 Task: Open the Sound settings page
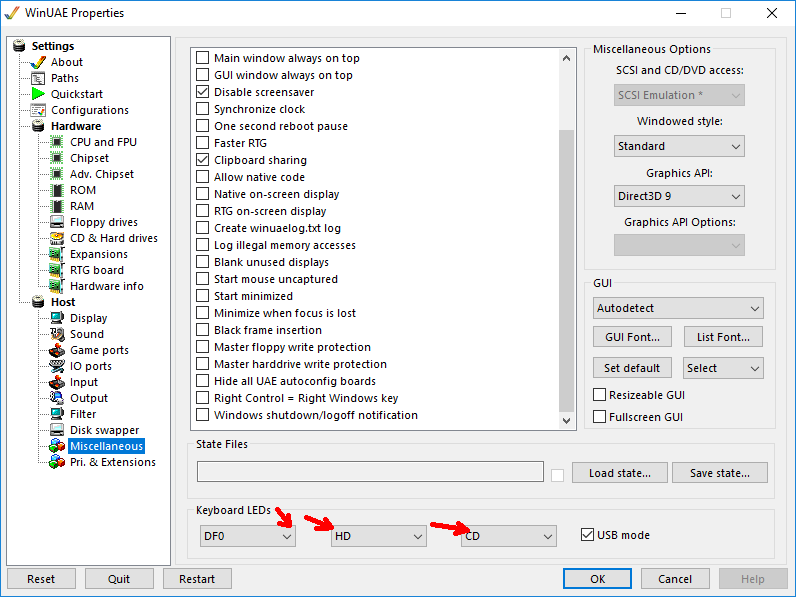coord(87,334)
